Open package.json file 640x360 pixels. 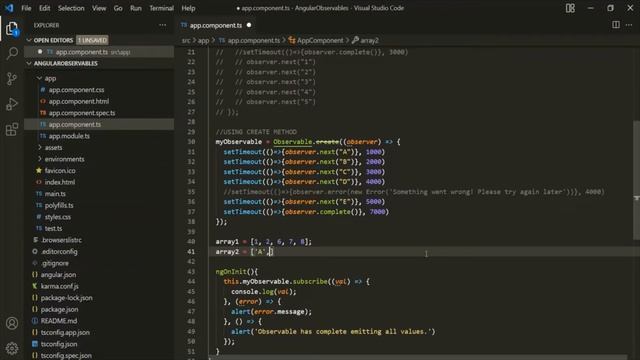coord(59,309)
